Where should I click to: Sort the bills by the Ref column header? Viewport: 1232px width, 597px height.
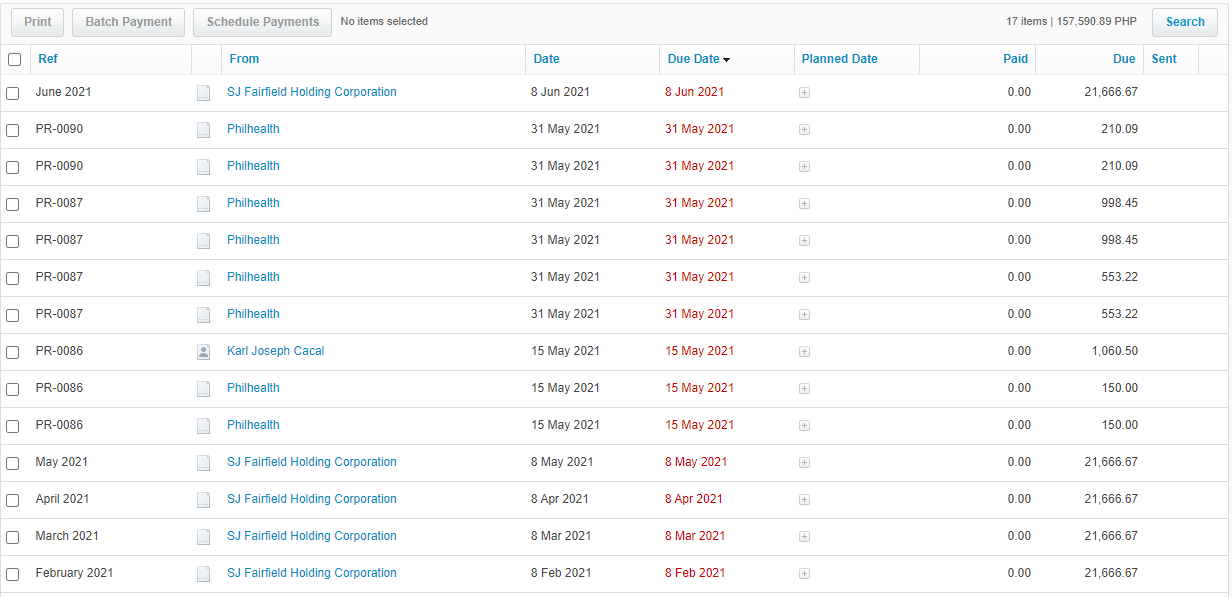tap(48, 59)
